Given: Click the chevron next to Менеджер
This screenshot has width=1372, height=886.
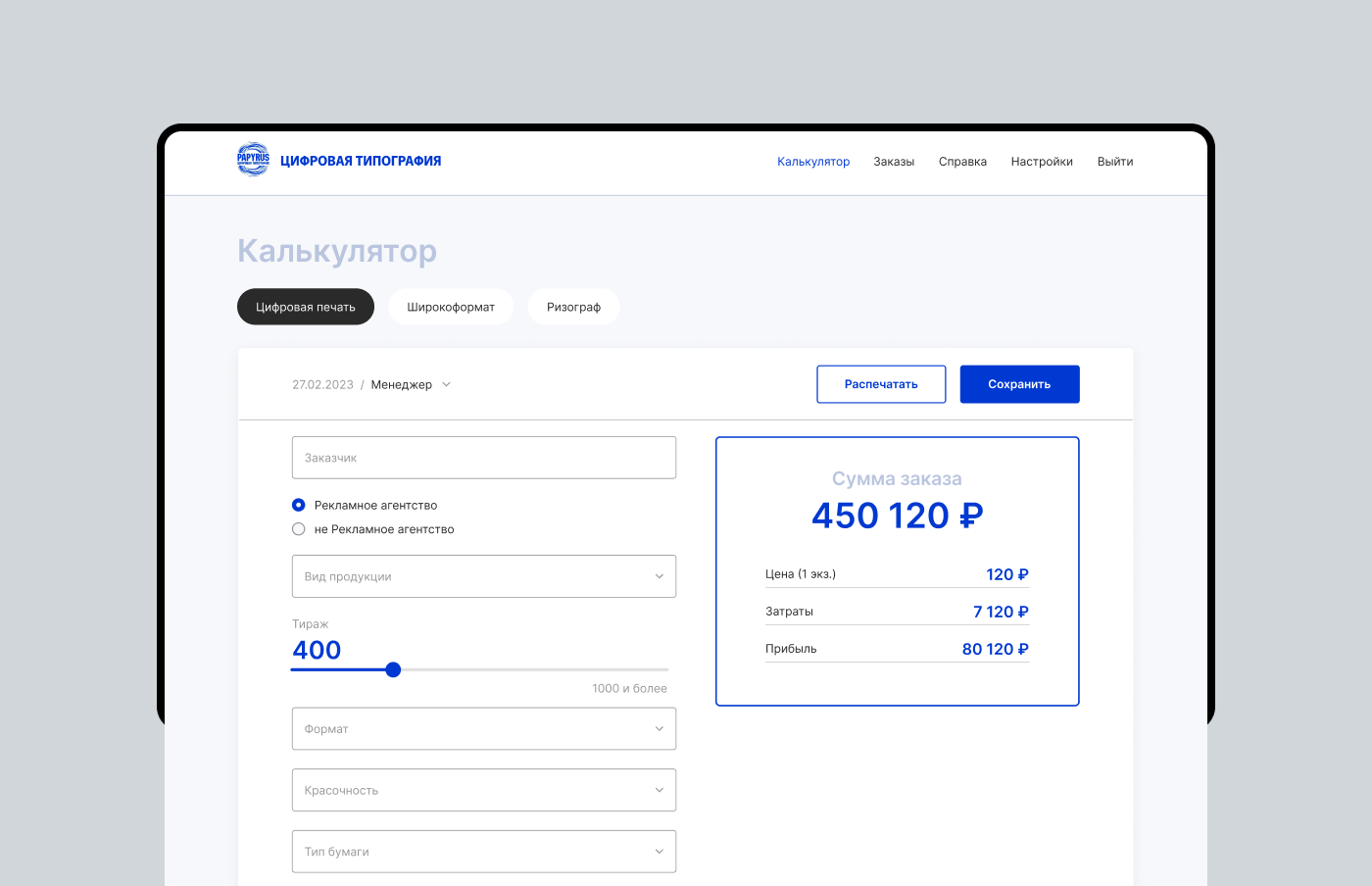Looking at the screenshot, I should pos(447,384).
